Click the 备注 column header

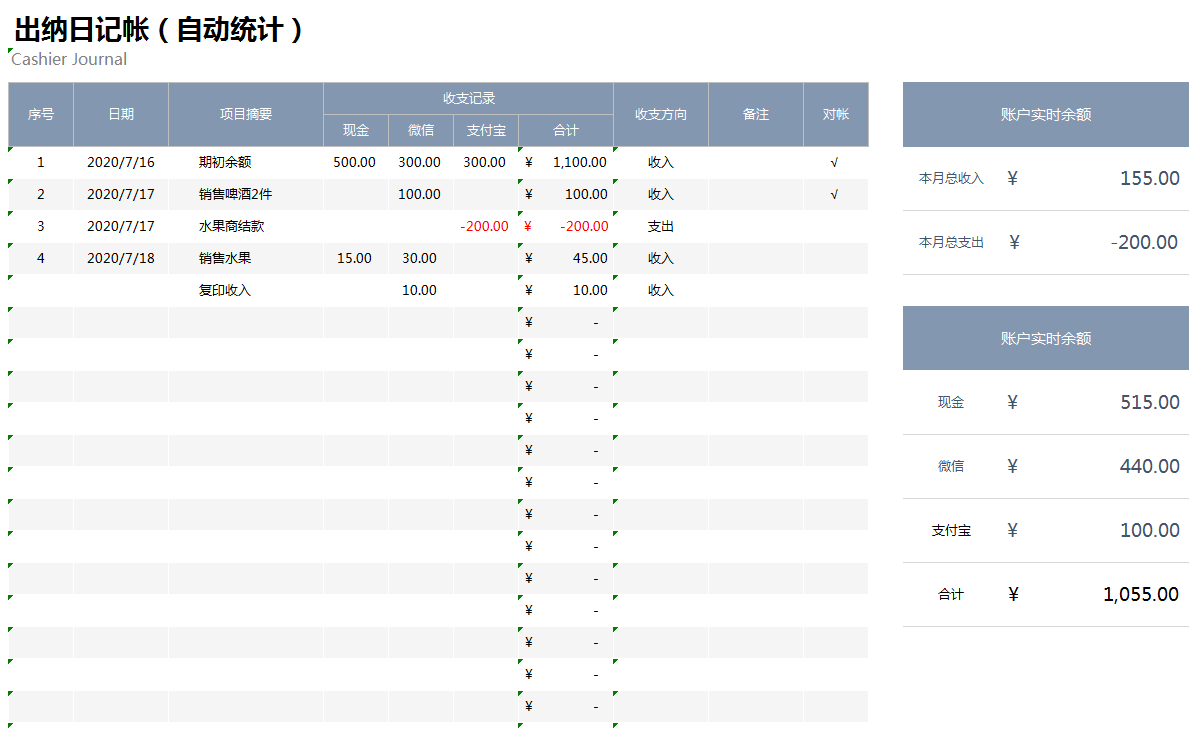756,114
